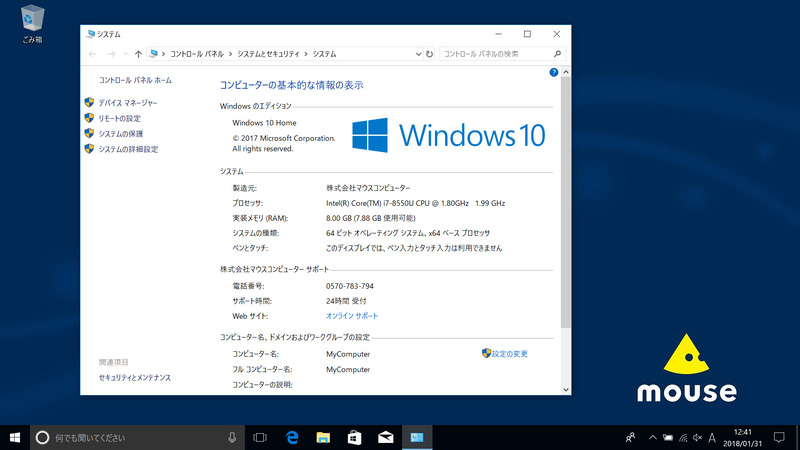Toggle the IME input mode A indicator
Image resolution: width=800 pixels, height=450 pixels.
pyautogui.click(x=712, y=438)
